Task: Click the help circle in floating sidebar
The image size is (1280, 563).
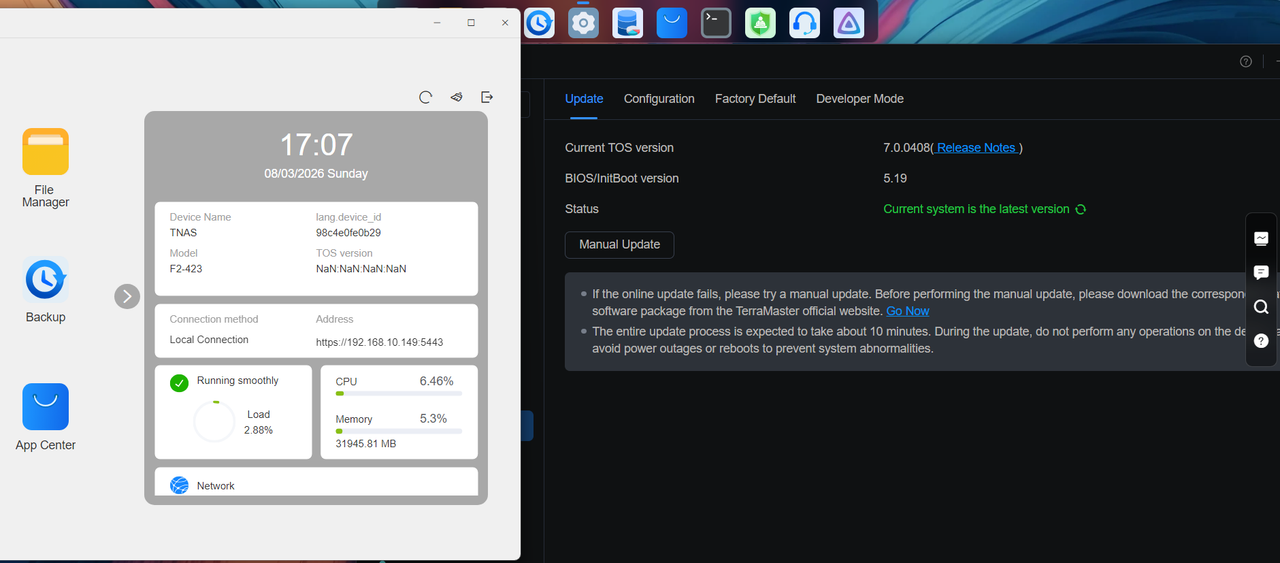Action: pos(1261,341)
